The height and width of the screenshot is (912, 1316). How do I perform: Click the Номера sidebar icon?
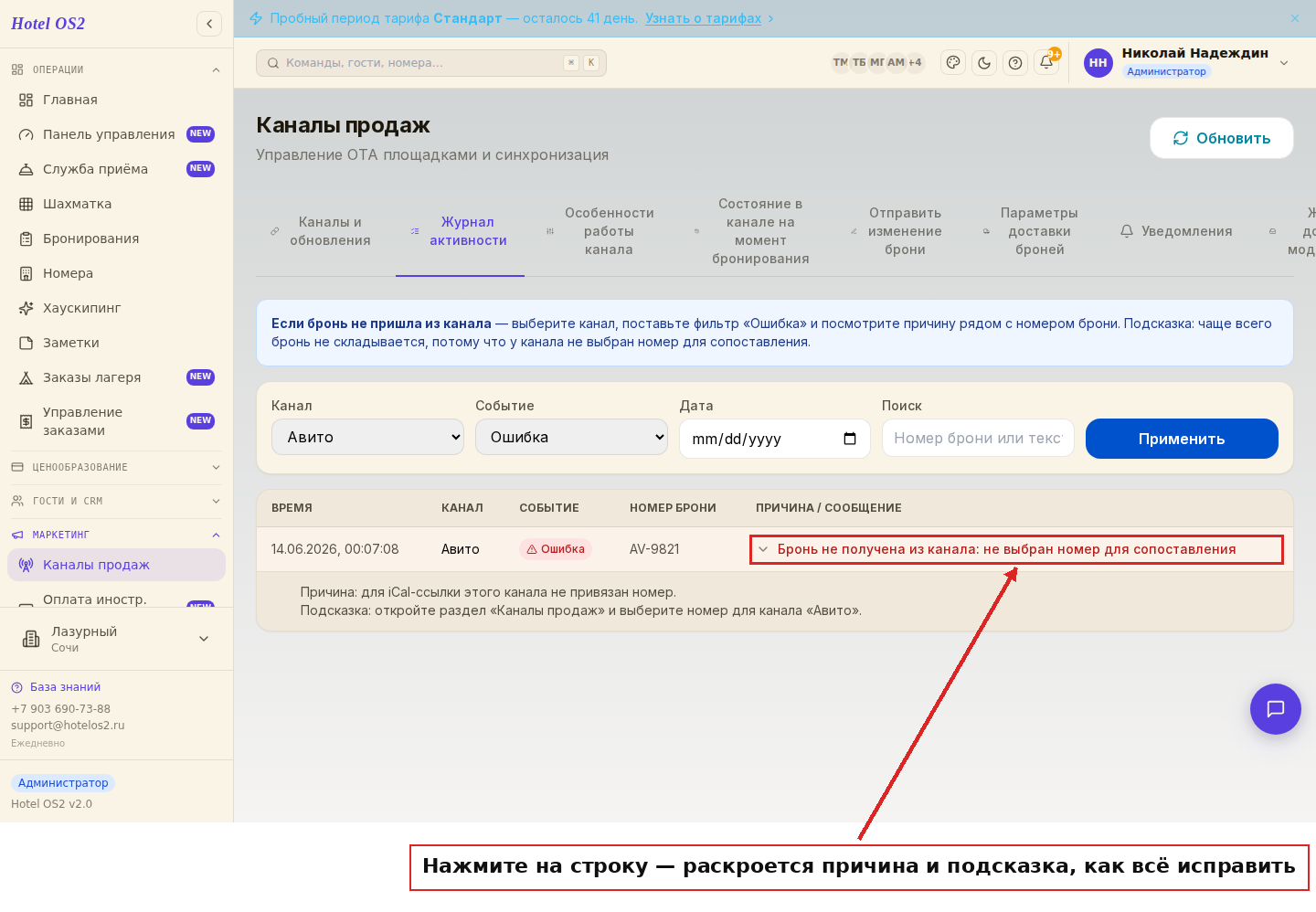click(x=27, y=273)
